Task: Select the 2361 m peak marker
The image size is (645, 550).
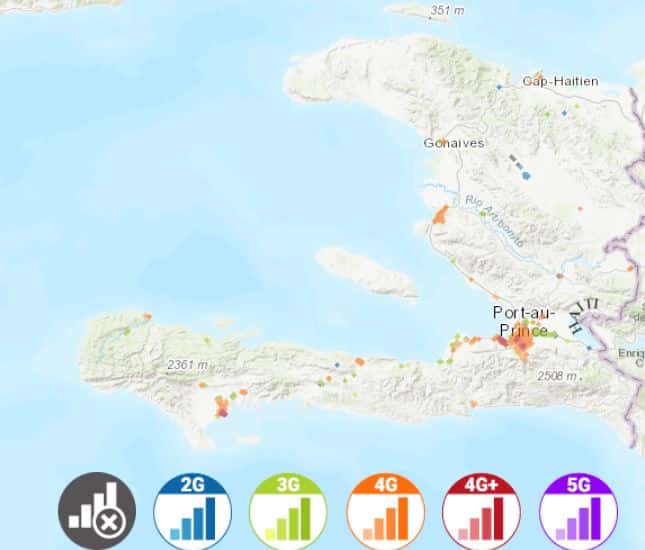Action: (185, 366)
